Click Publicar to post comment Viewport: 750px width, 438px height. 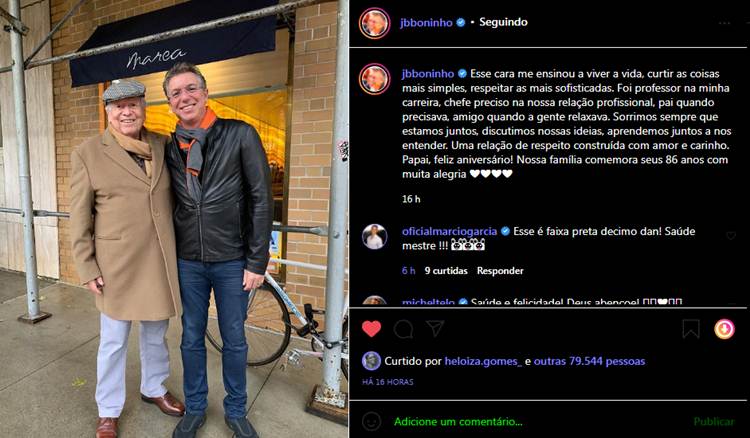click(x=714, y=422)
